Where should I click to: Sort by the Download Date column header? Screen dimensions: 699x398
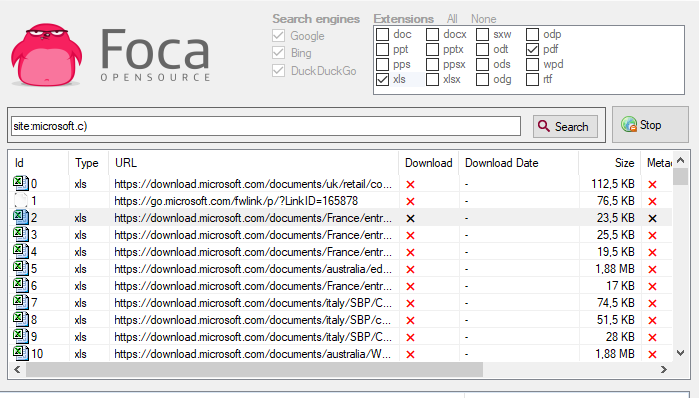pos(519,163)
